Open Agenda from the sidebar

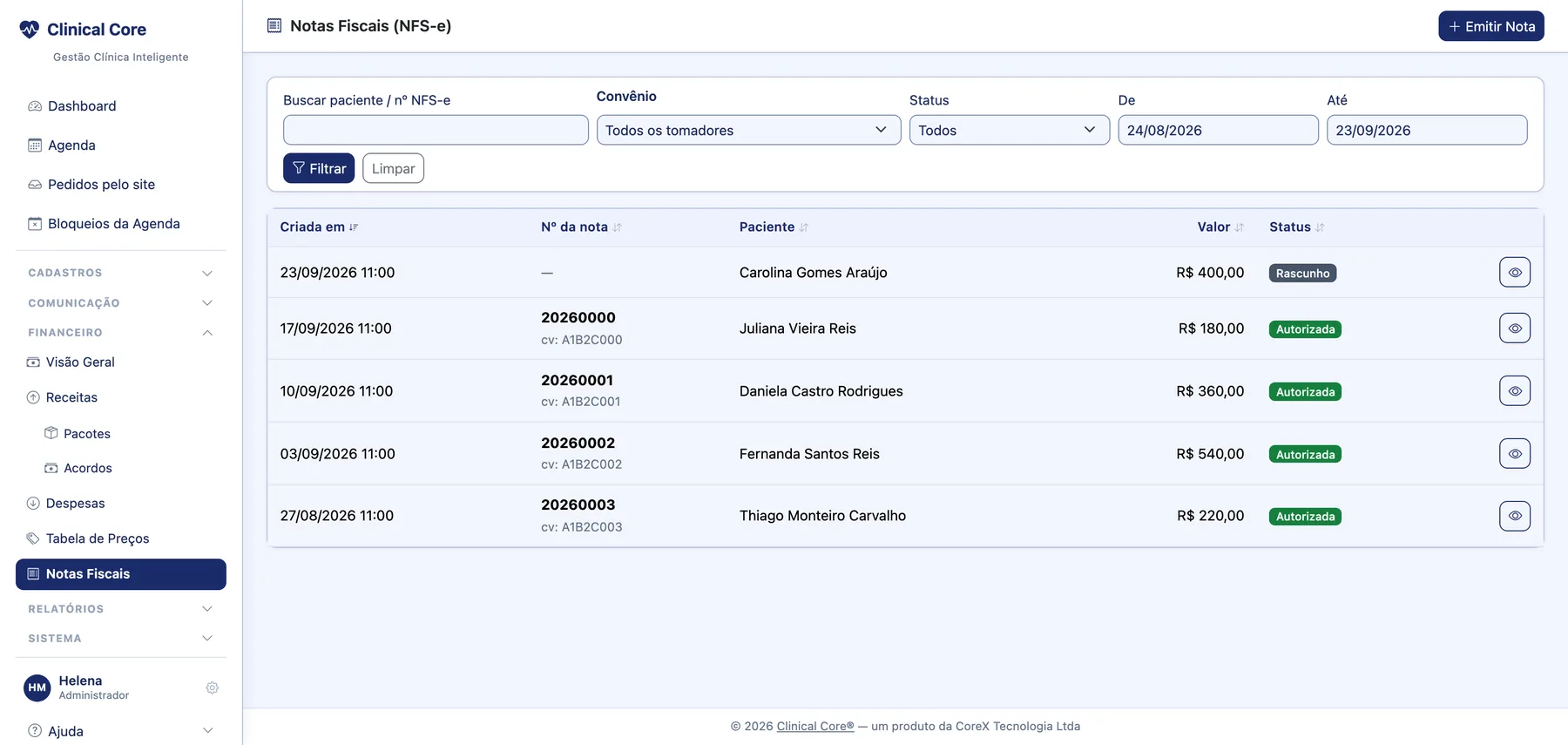(x=121, y=146)
